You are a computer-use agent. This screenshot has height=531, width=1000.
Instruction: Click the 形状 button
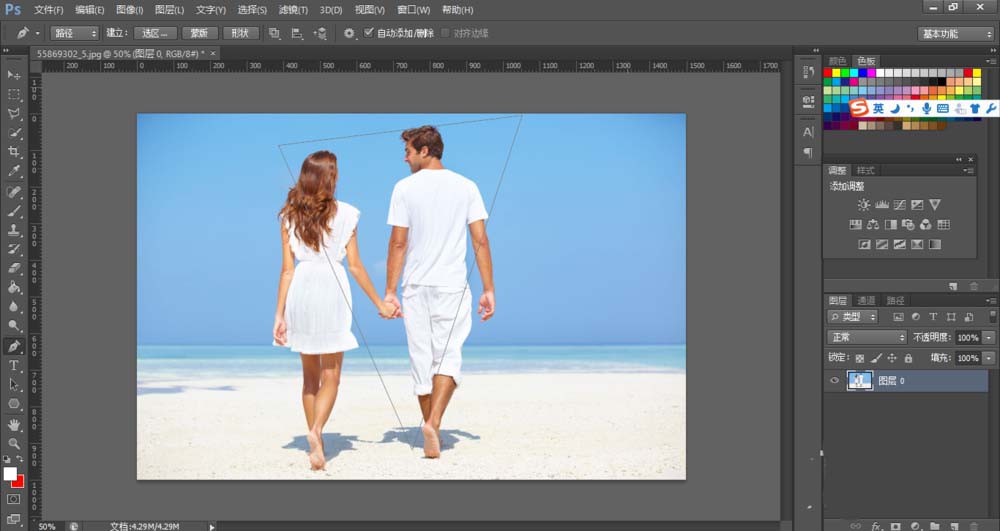(x=241, y=33)
